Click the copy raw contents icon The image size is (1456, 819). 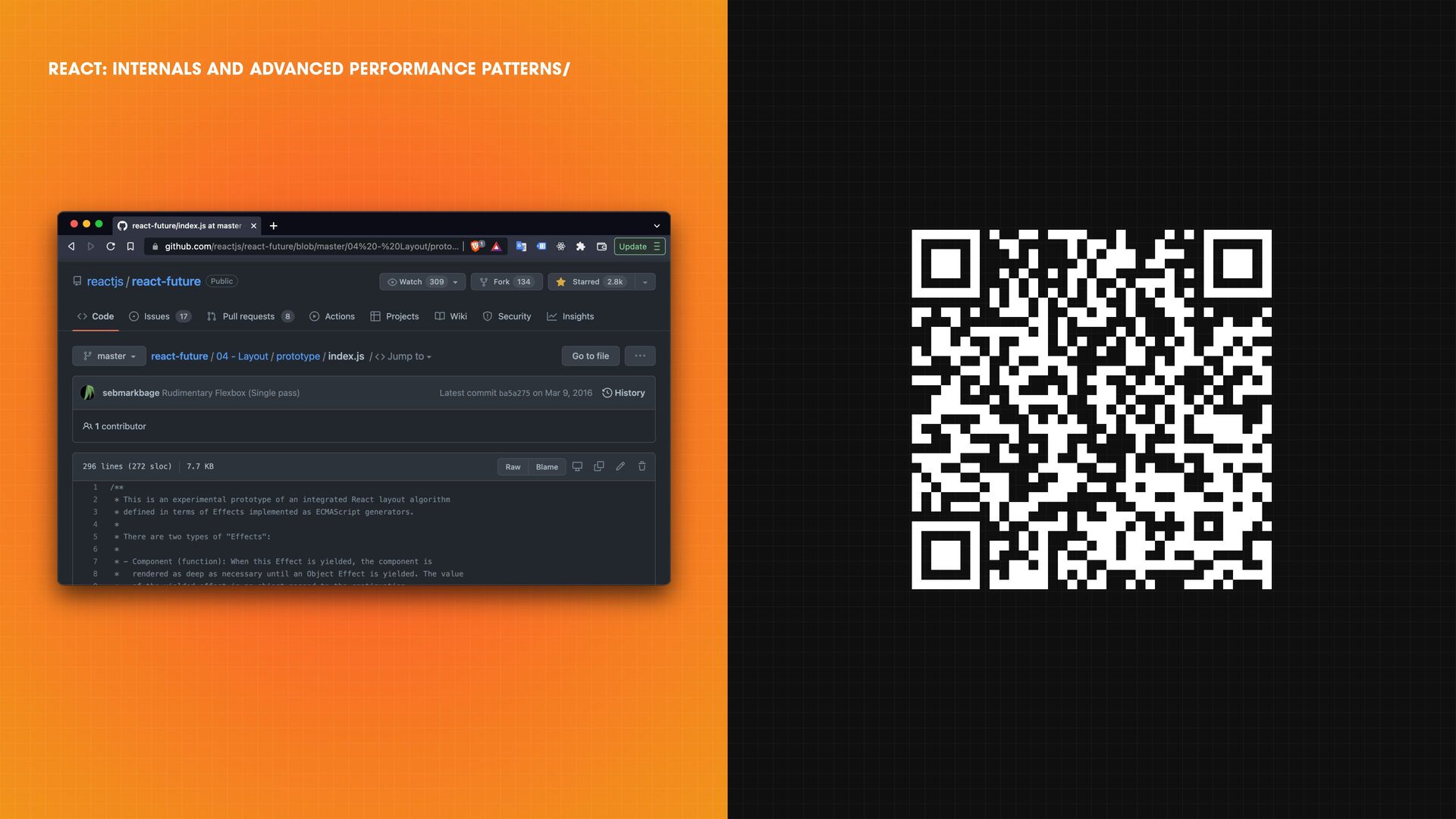tap(599, 466)
